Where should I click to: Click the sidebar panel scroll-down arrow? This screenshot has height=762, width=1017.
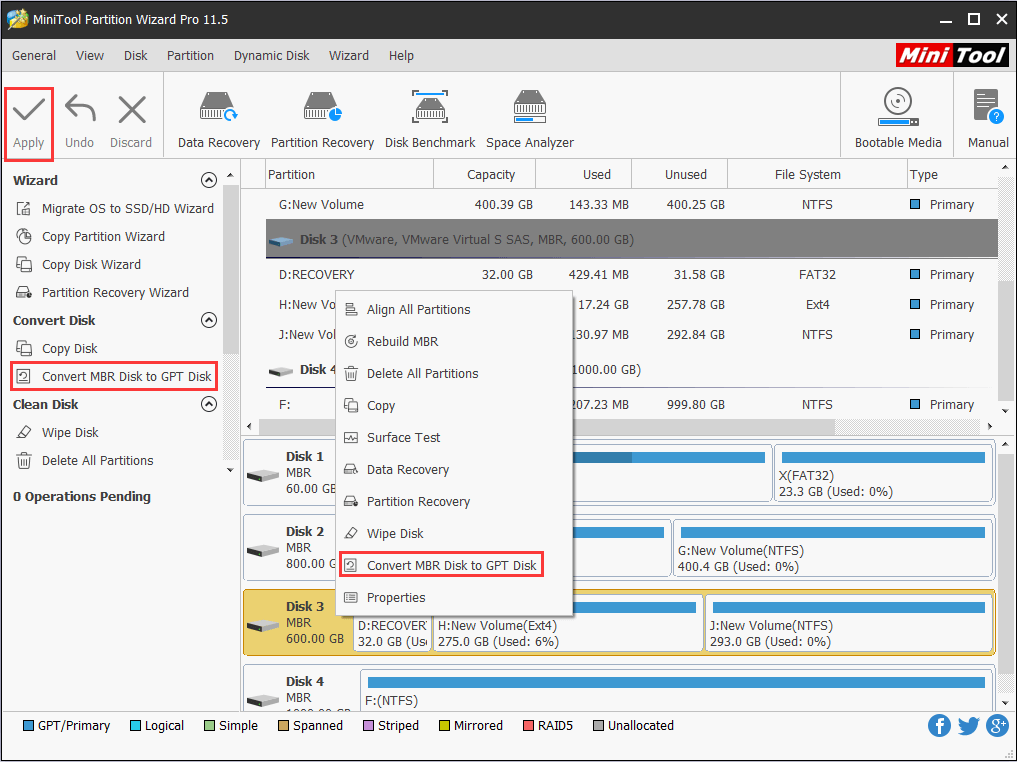230,470
